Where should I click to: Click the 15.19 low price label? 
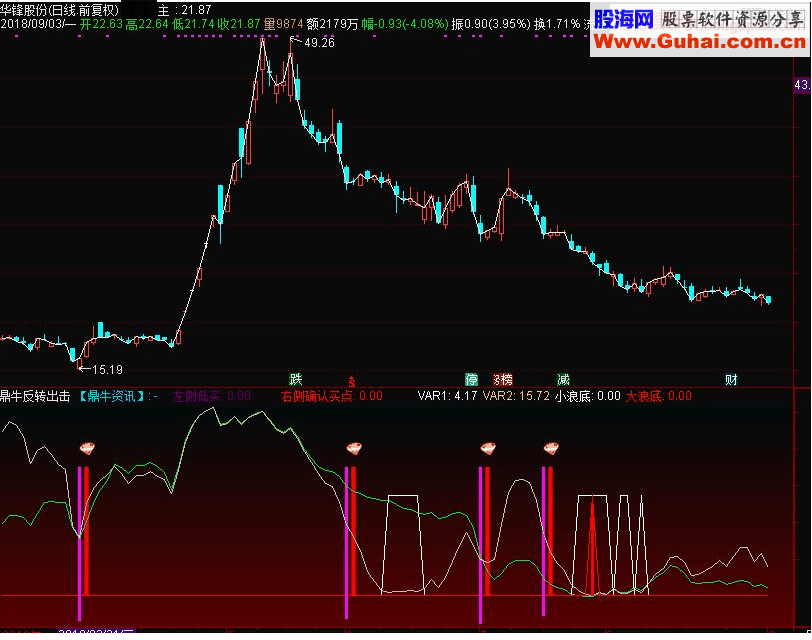coord(107,370)
